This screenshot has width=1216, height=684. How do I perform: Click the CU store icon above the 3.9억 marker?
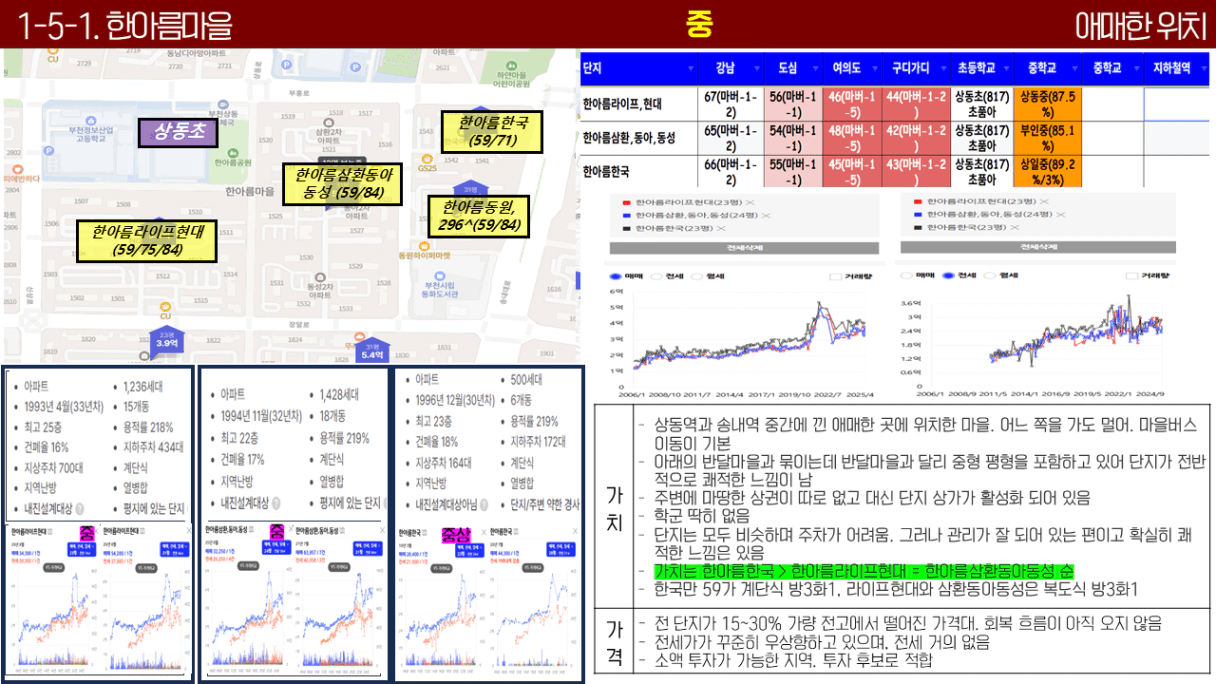[x=166, y=306]
